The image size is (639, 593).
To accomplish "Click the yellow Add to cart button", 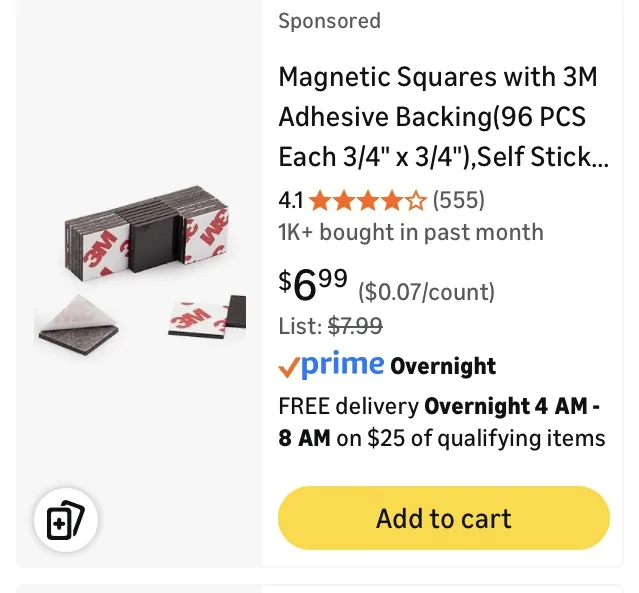I will [x=444, y=518].
